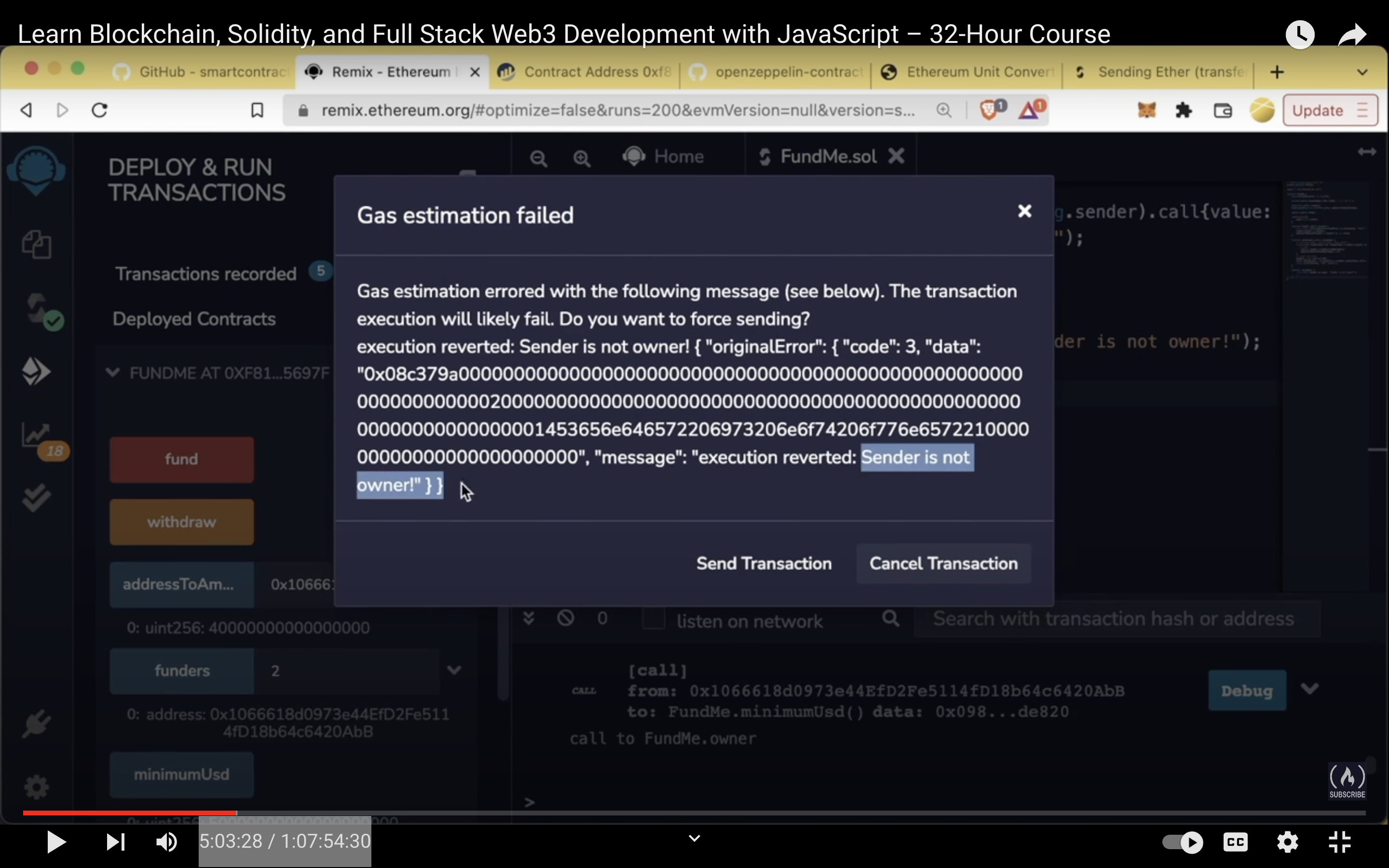Skip to the next video
Screen dimensions: 1389x868
click(115, 842)
